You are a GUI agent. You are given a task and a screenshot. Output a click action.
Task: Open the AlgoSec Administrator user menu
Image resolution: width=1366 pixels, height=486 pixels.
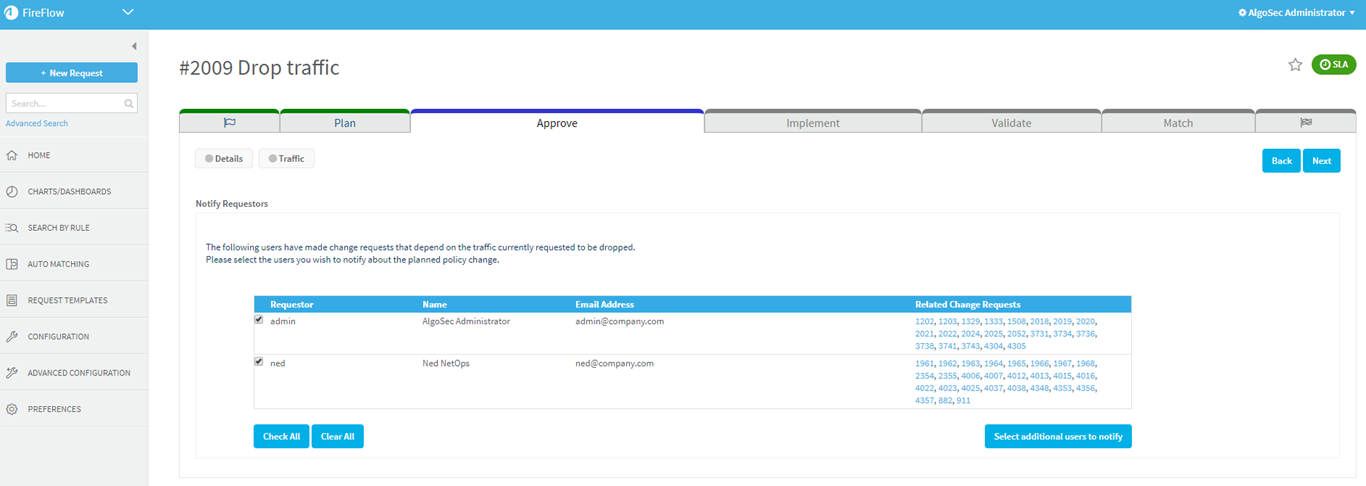click(x=1296, y=13)
